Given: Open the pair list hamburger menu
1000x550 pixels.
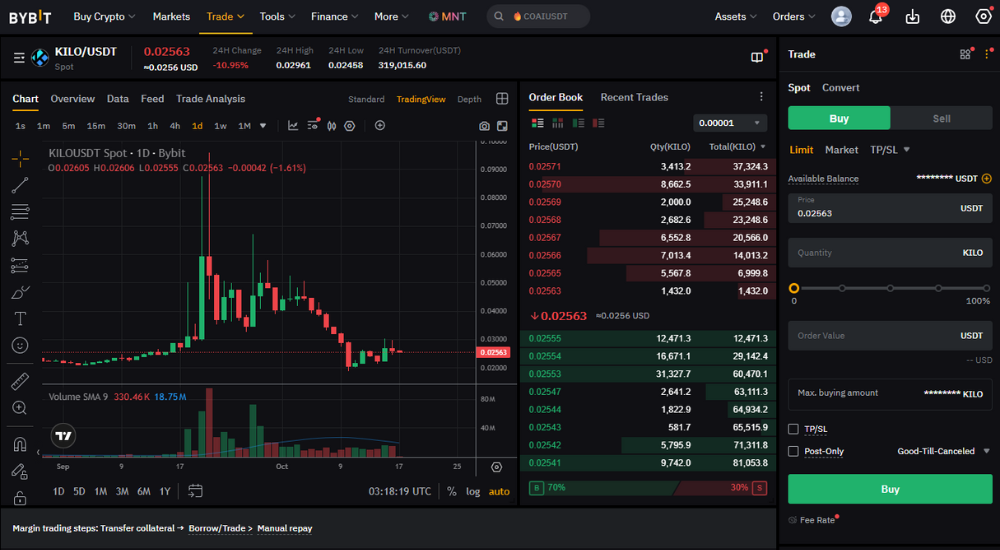Looking at the screenshot, I should tap(19, 58).
